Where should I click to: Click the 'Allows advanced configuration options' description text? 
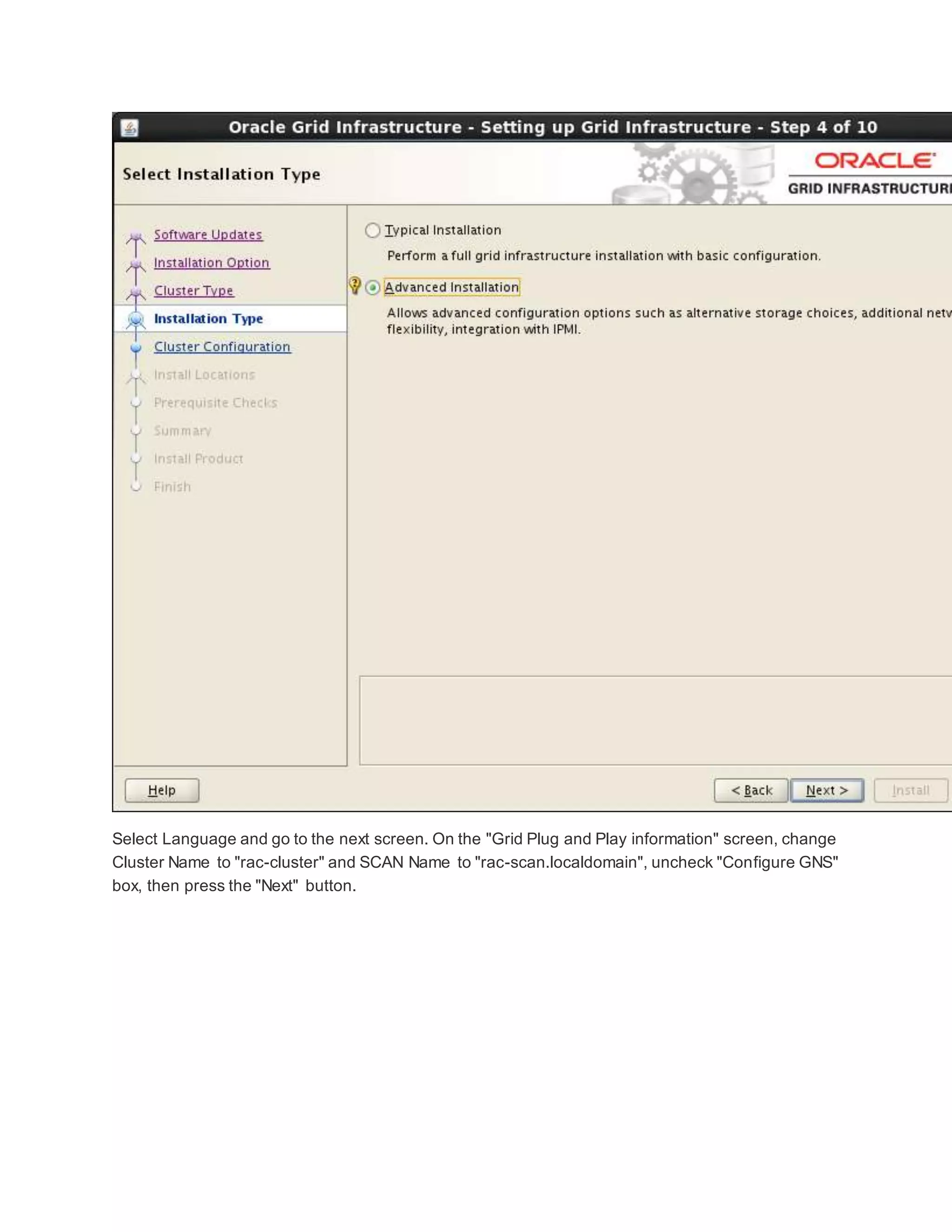(669, 321)
